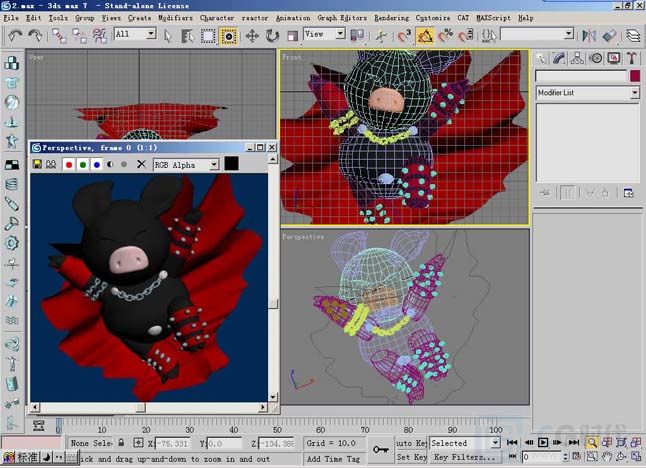Screen dimensions: 646x468
Task: Open the selection filter All dropdown
Action: (x=135, y=33)
